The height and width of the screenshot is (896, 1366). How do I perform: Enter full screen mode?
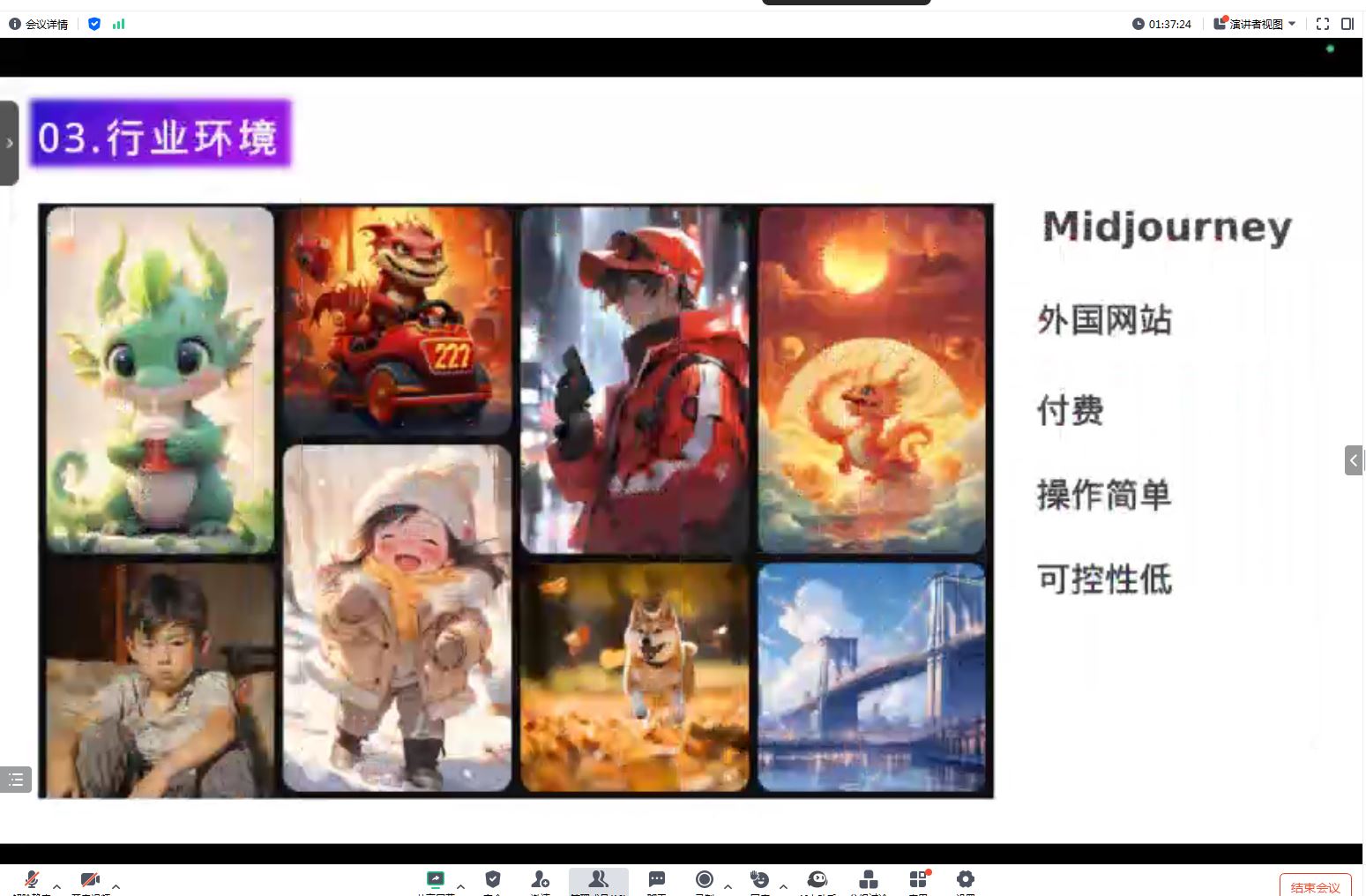tap(1323, 24)
